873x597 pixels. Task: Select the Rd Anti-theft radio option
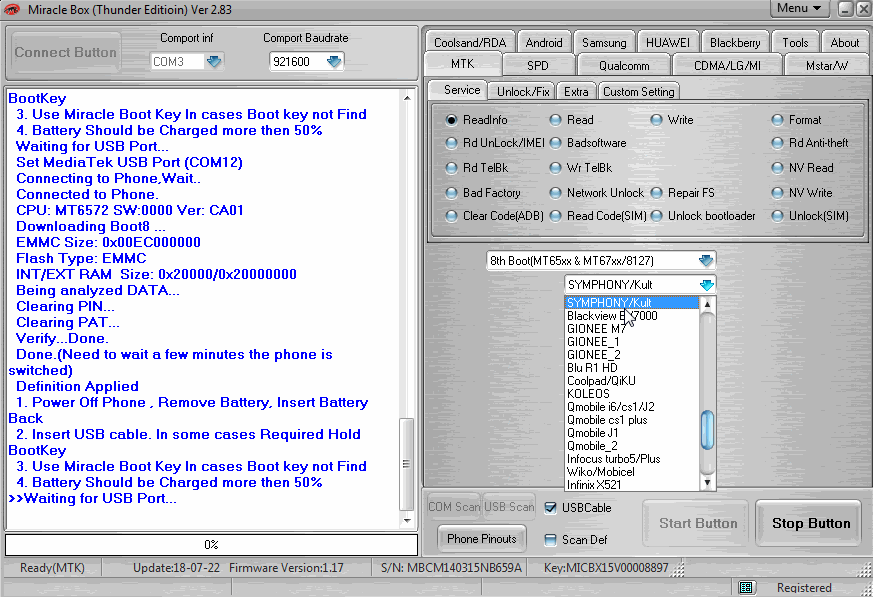(x=777, y=143)
